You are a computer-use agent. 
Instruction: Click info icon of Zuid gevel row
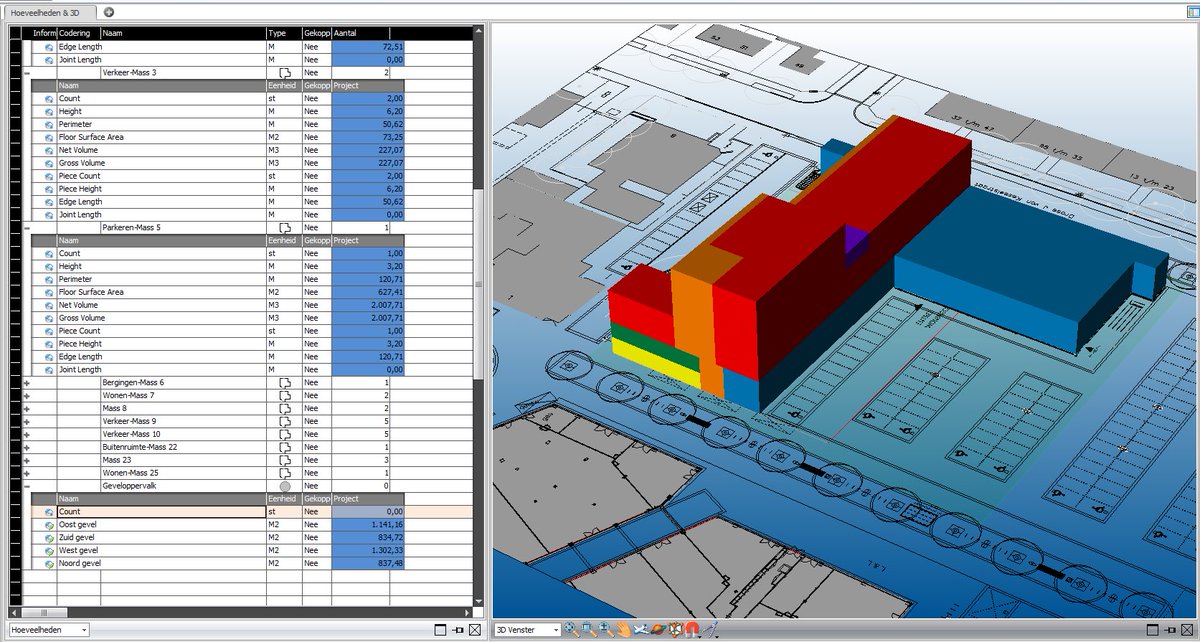[x=49, y=538]
